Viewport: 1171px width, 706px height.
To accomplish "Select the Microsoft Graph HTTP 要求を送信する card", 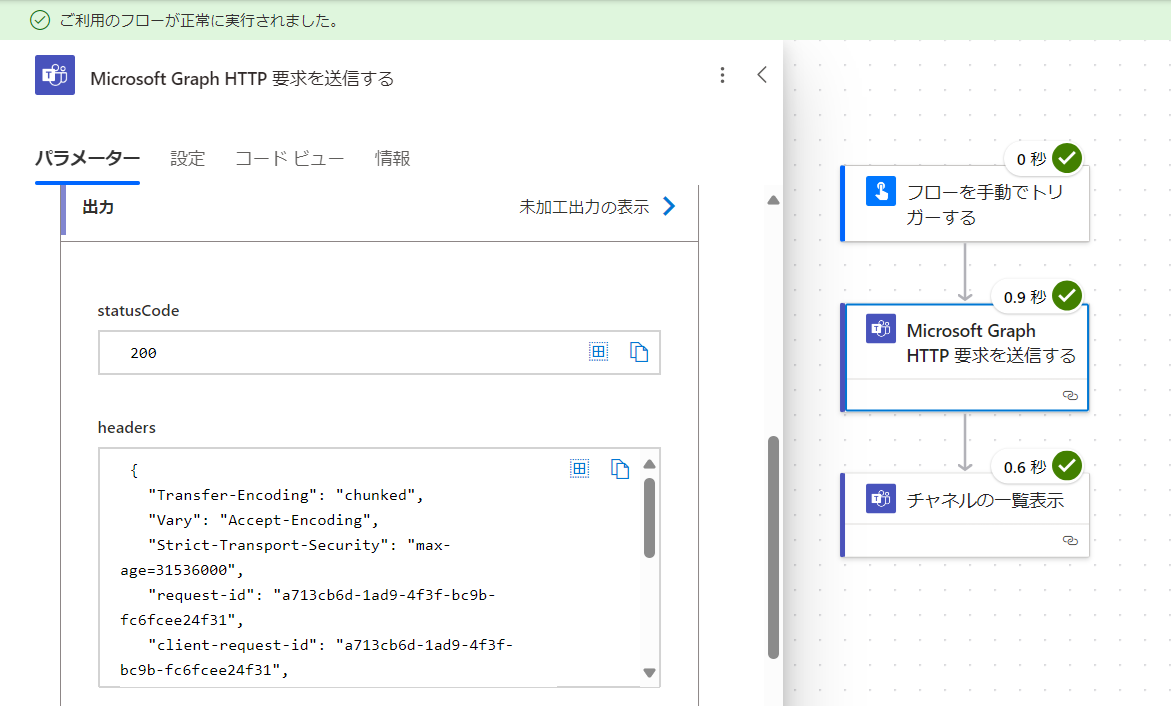I will coord(965,357).
